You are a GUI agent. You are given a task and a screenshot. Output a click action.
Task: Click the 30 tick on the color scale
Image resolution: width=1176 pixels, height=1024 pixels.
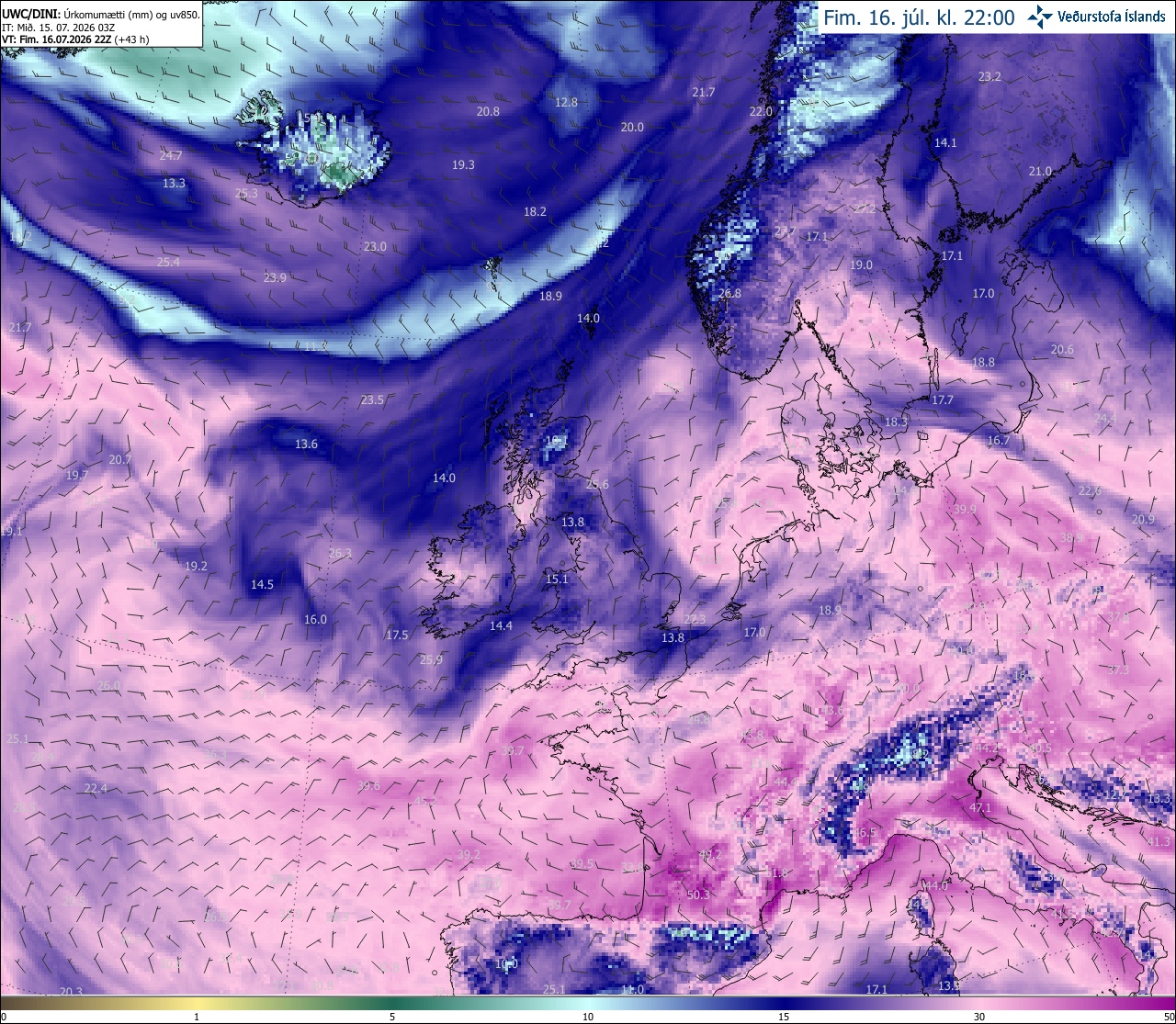[x=979, y=1016]
